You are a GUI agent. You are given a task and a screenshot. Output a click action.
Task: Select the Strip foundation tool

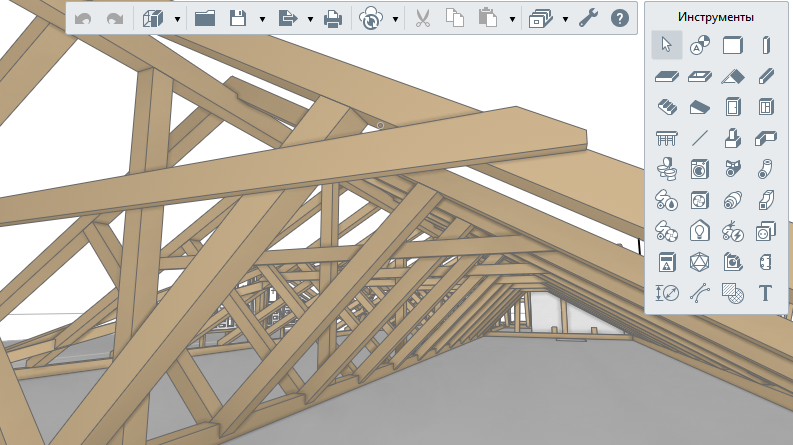point(766,138)
